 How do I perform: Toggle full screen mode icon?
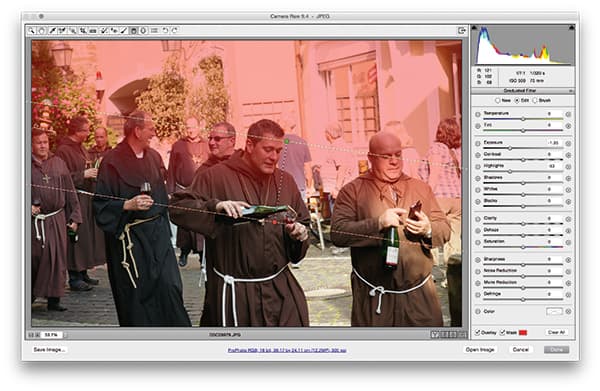coord(462,31)
